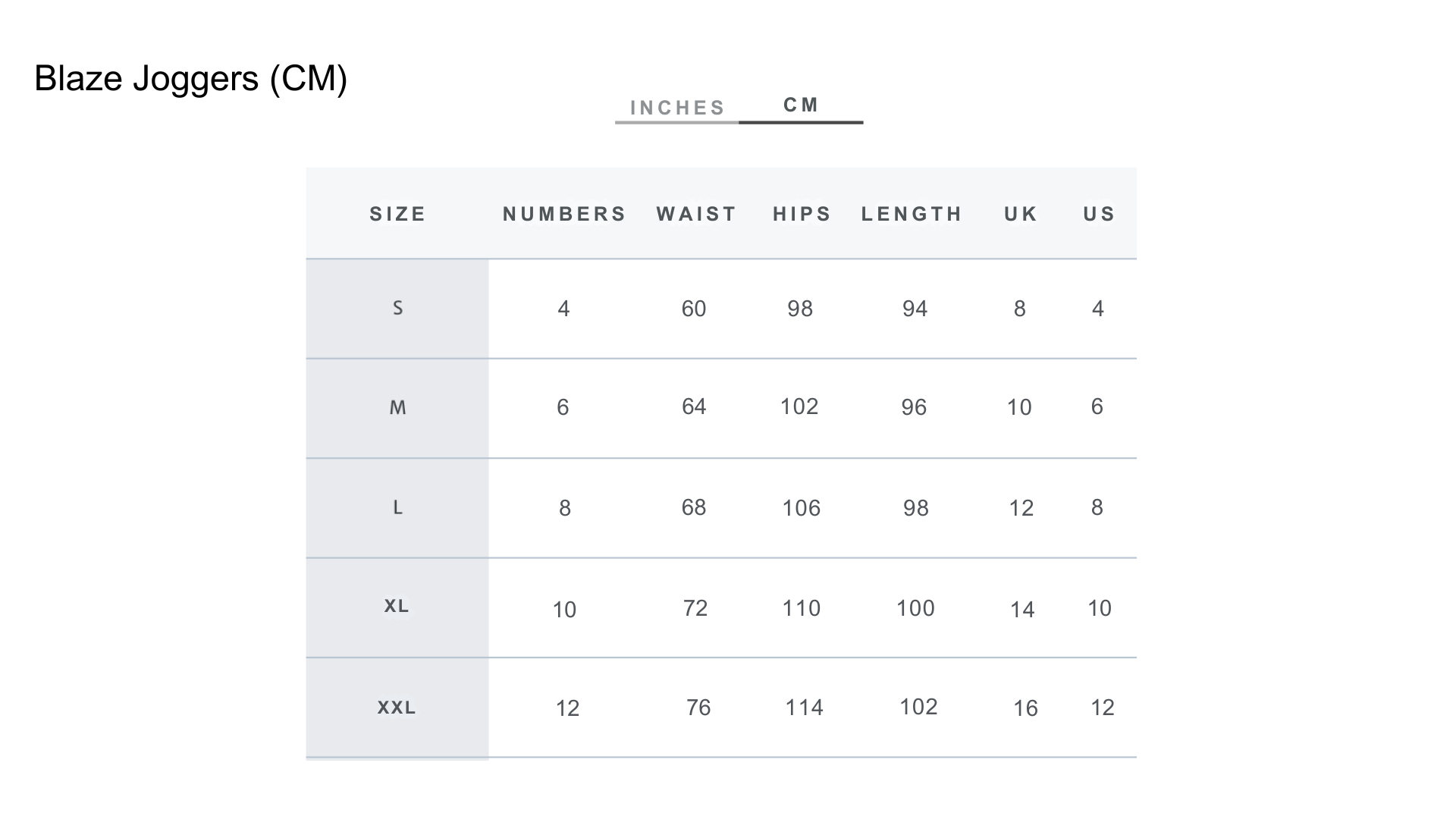Click length value 100 for size XL
Image resolution: width=1456 pixels, height=819 pixels.
[915, 608]
